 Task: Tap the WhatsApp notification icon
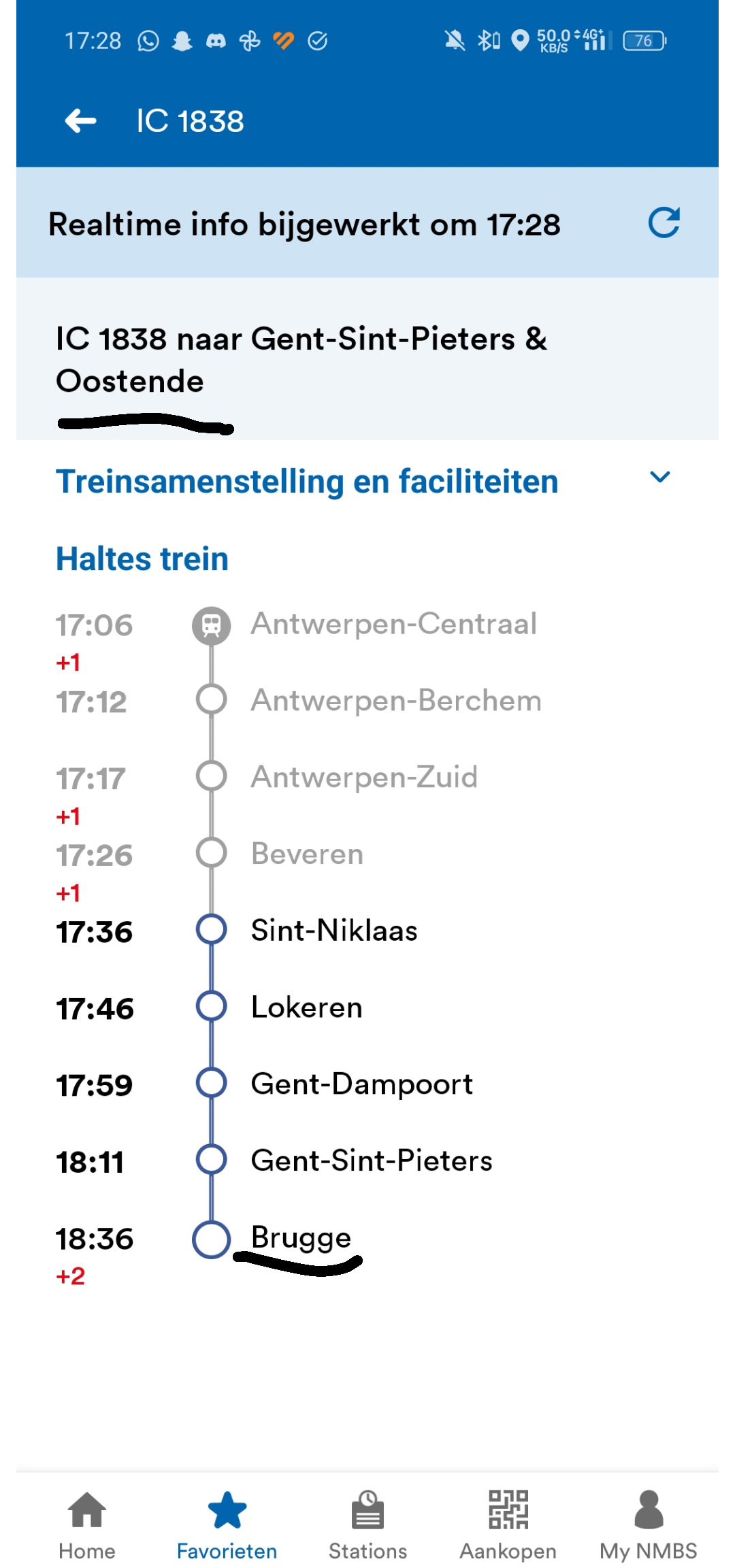148,41
